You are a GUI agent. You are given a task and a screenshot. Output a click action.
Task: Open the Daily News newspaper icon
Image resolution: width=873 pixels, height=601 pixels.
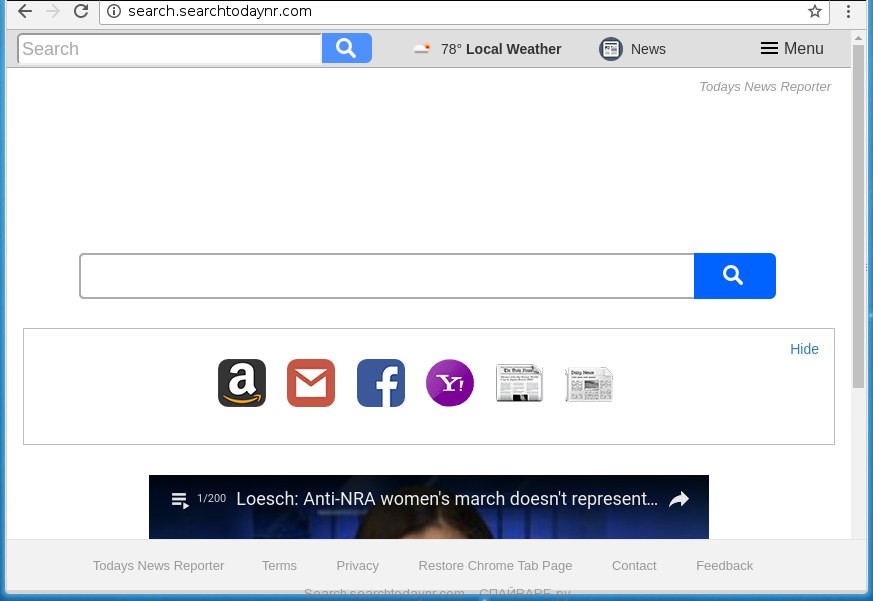click(588, 384)
